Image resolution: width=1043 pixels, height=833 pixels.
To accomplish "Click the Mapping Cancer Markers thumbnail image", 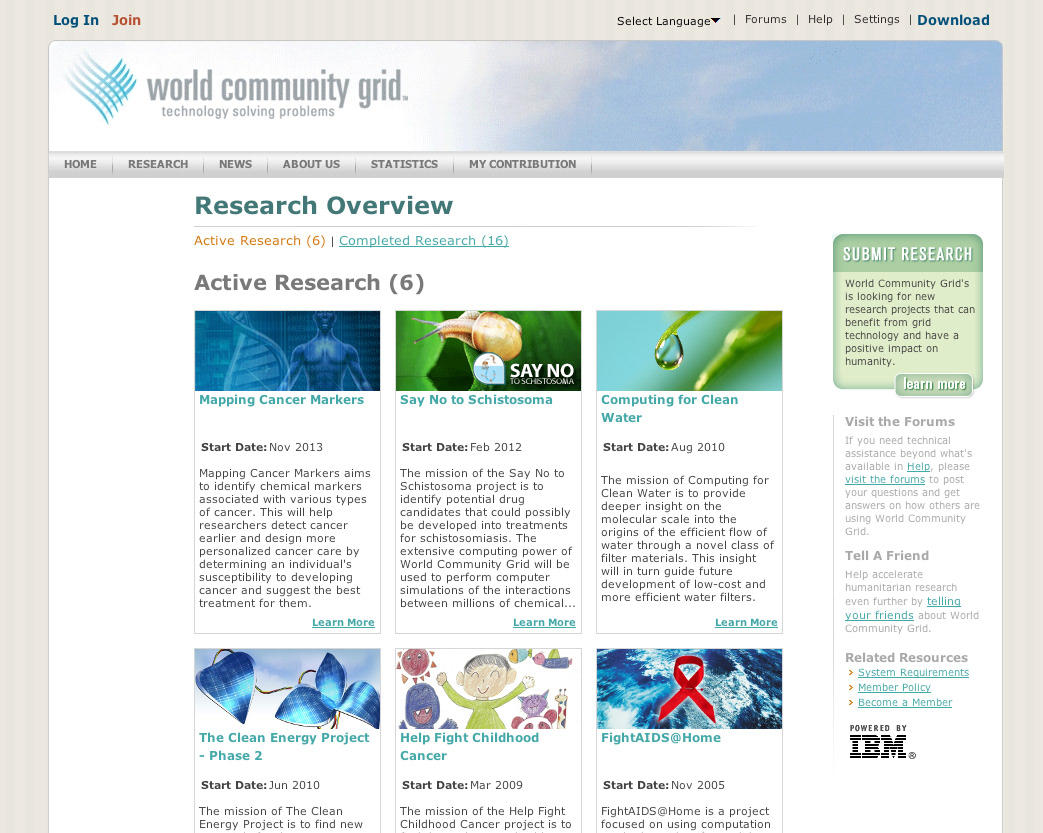I will tap(287, 351).
